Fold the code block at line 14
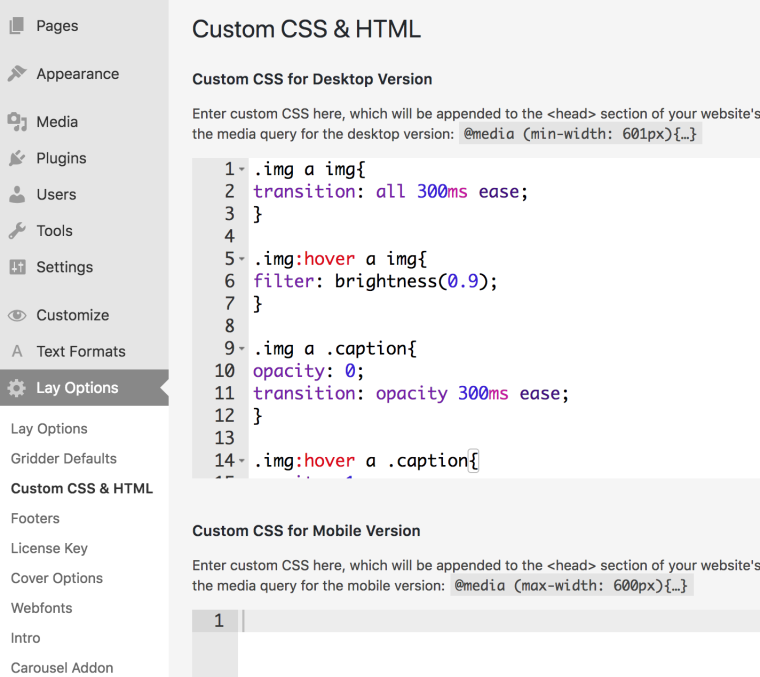Viewport: 760px width, 677px height. pyautogui.click(x=242, y=461)
